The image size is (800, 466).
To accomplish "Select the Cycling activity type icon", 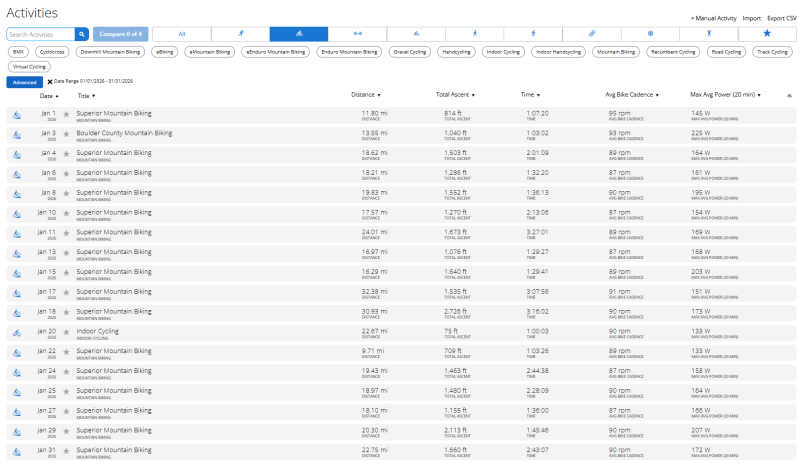I will [x=299, y=34].
